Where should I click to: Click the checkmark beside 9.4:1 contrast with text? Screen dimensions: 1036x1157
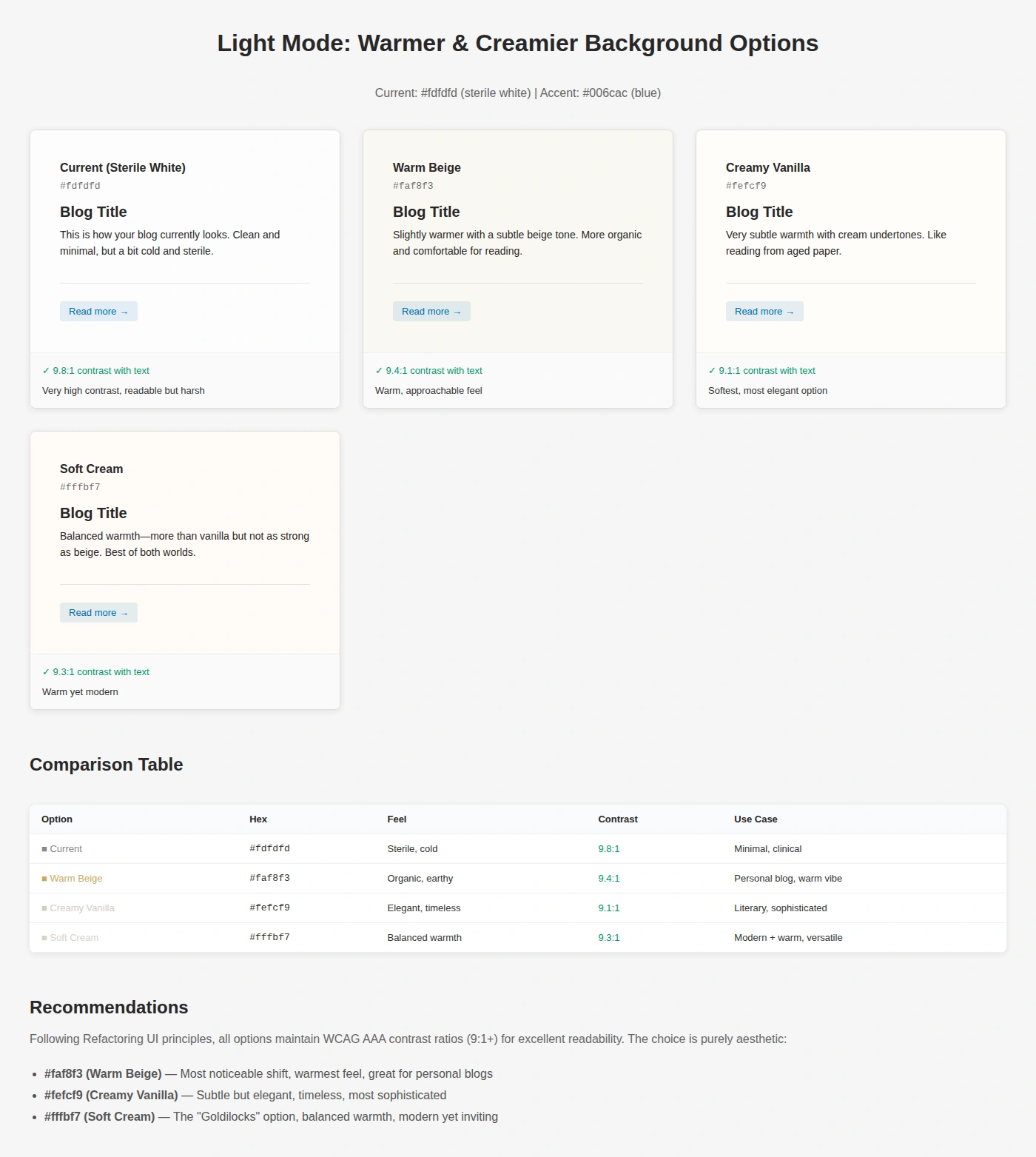(x=379, y=371)
